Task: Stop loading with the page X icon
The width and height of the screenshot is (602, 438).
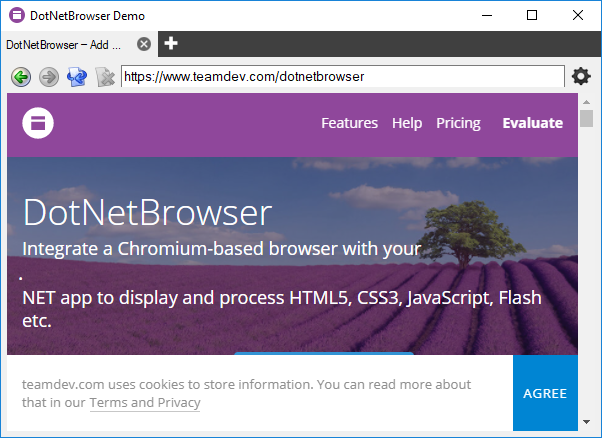Action: tap(105, 77)
